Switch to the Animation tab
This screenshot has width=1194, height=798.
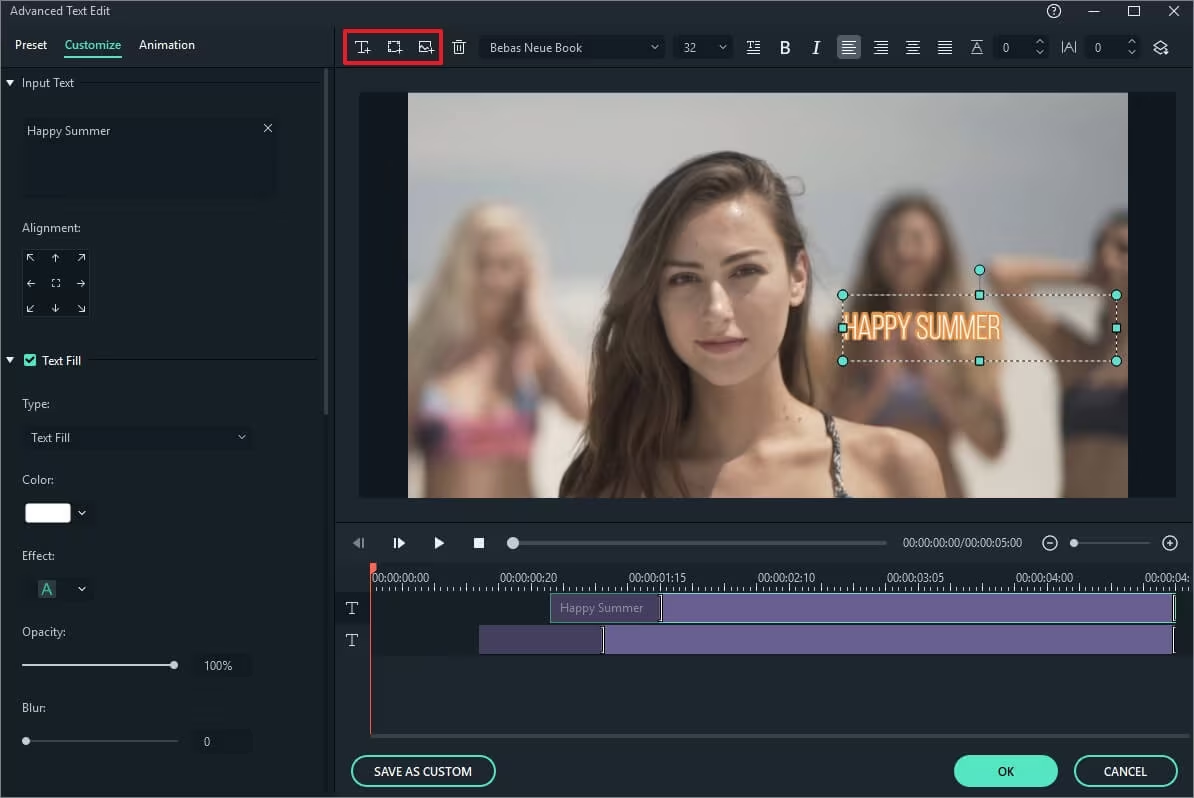coord(166,45)
